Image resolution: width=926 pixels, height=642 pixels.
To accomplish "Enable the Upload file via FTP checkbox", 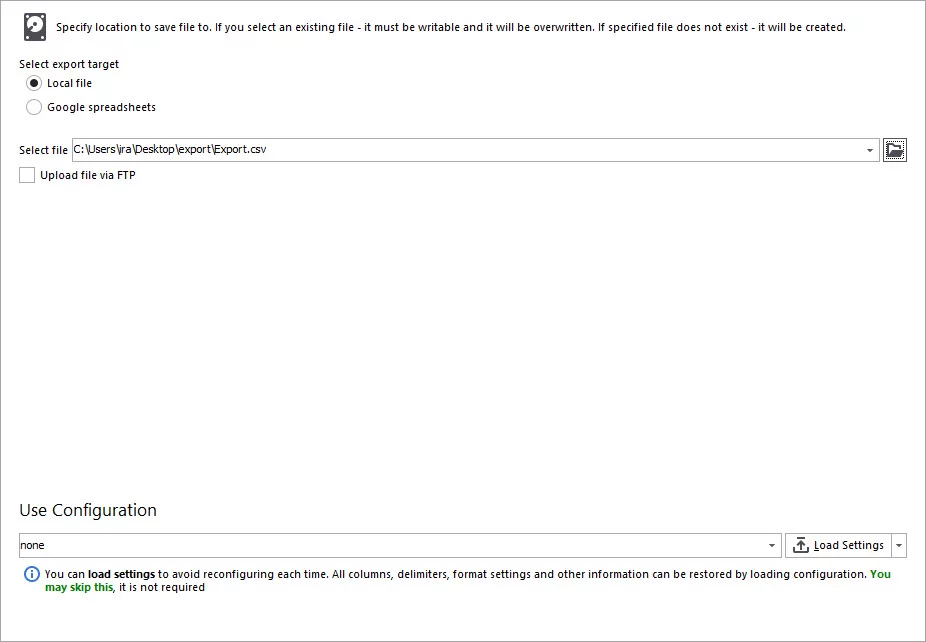I will (27, 175).
